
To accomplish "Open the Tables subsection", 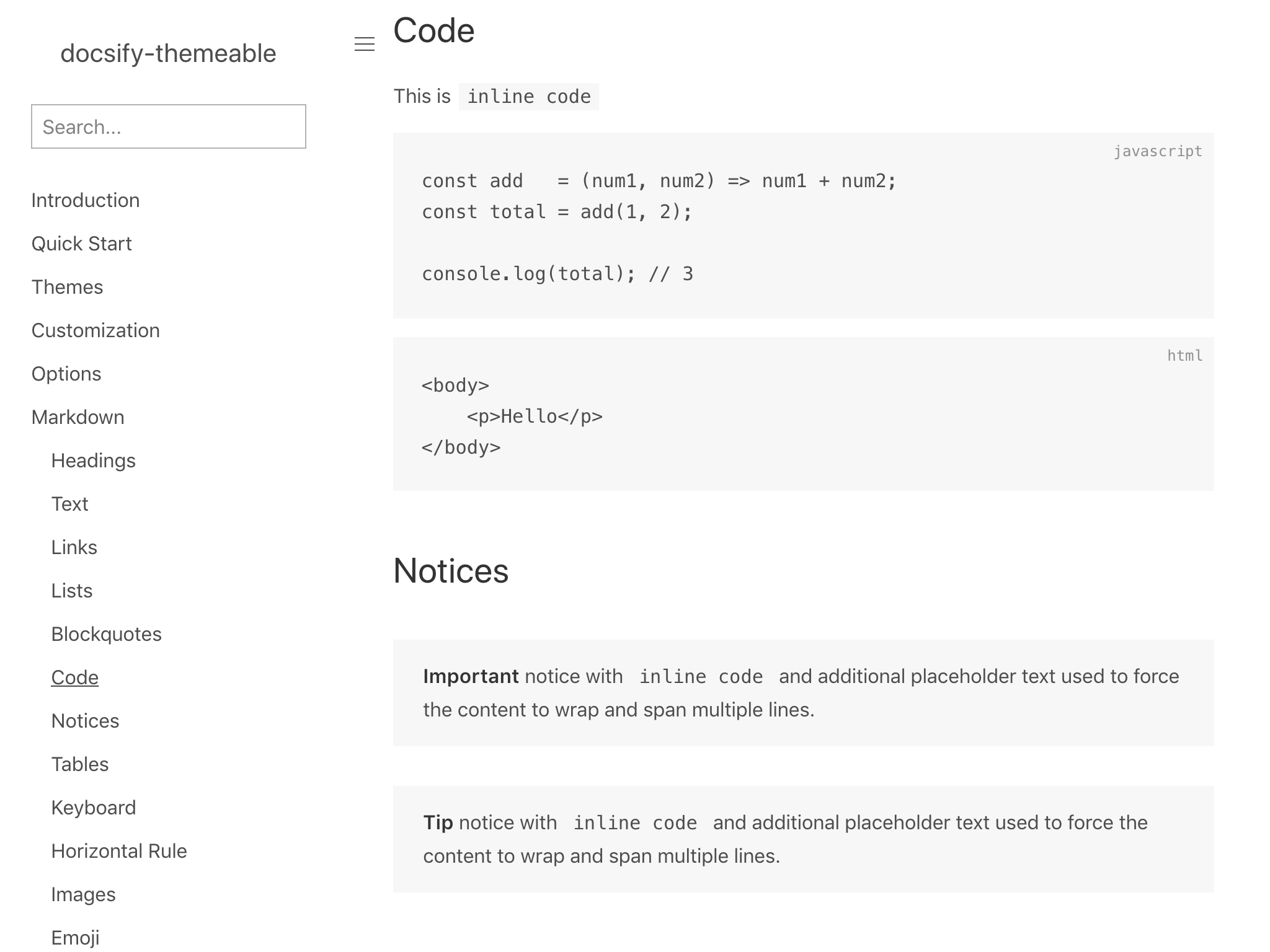I will point(80,764).
